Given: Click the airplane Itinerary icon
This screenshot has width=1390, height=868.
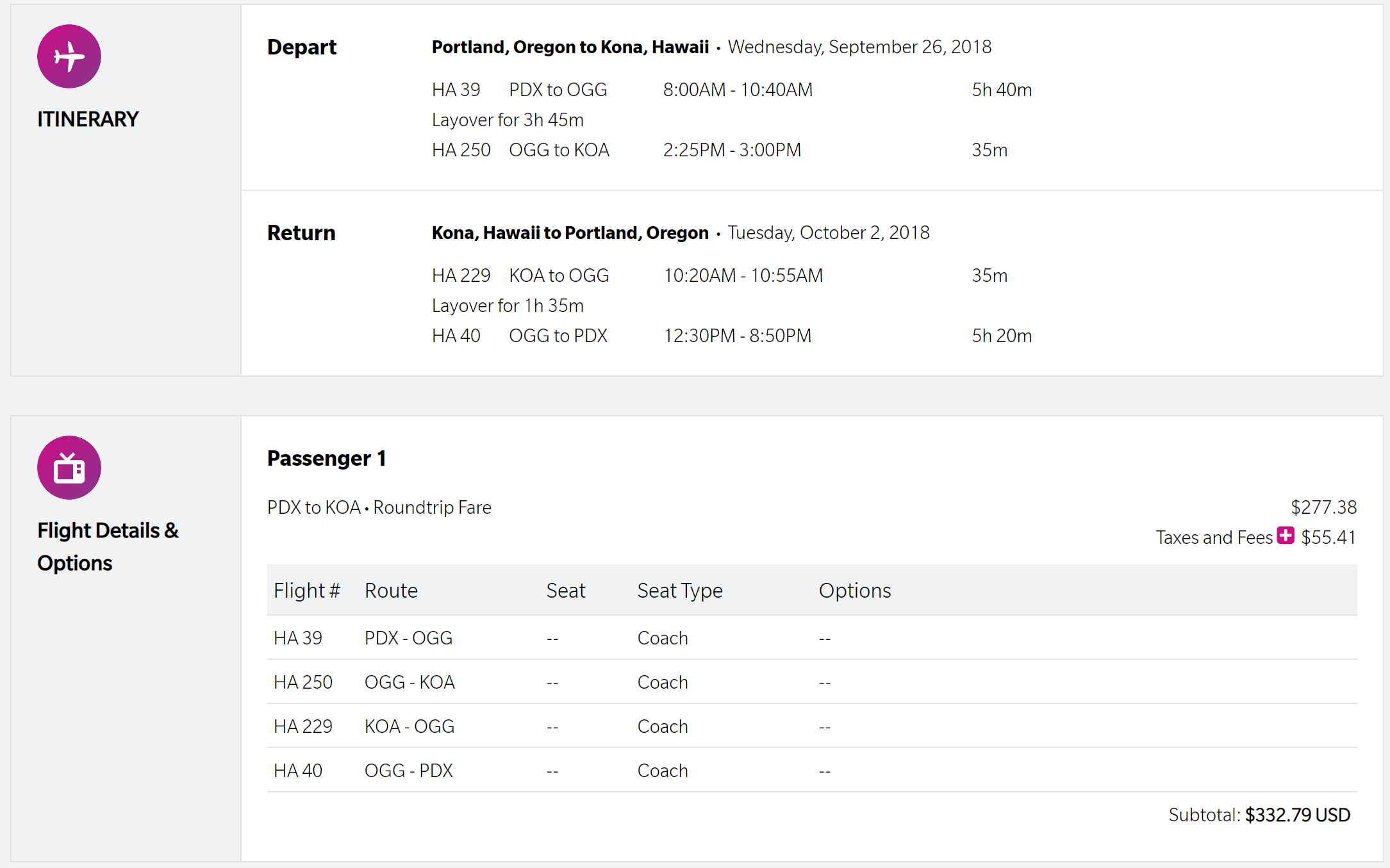Looking at the screenshot, I should 69,56.
